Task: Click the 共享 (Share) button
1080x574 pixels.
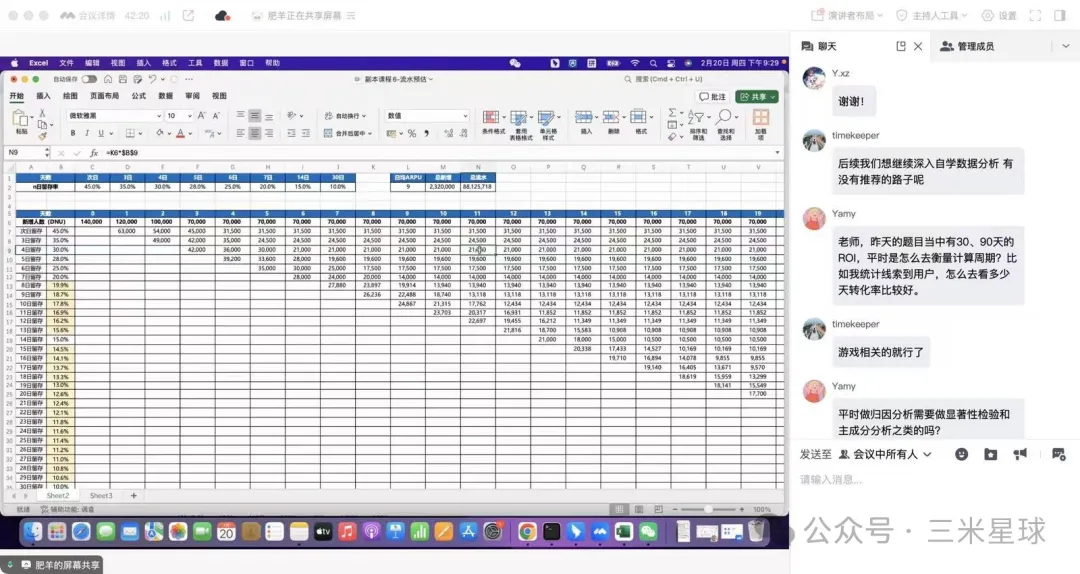Action: (x=756, y=97)
